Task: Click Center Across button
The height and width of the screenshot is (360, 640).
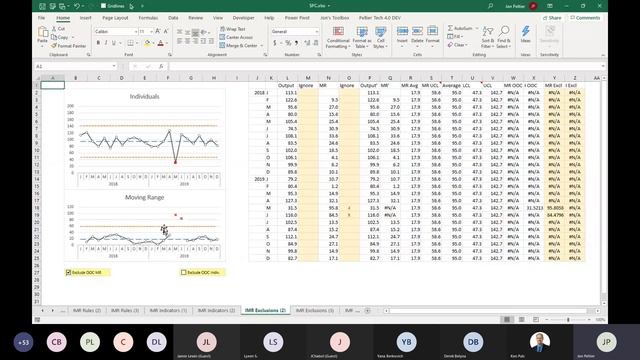Action: (236, 37)
